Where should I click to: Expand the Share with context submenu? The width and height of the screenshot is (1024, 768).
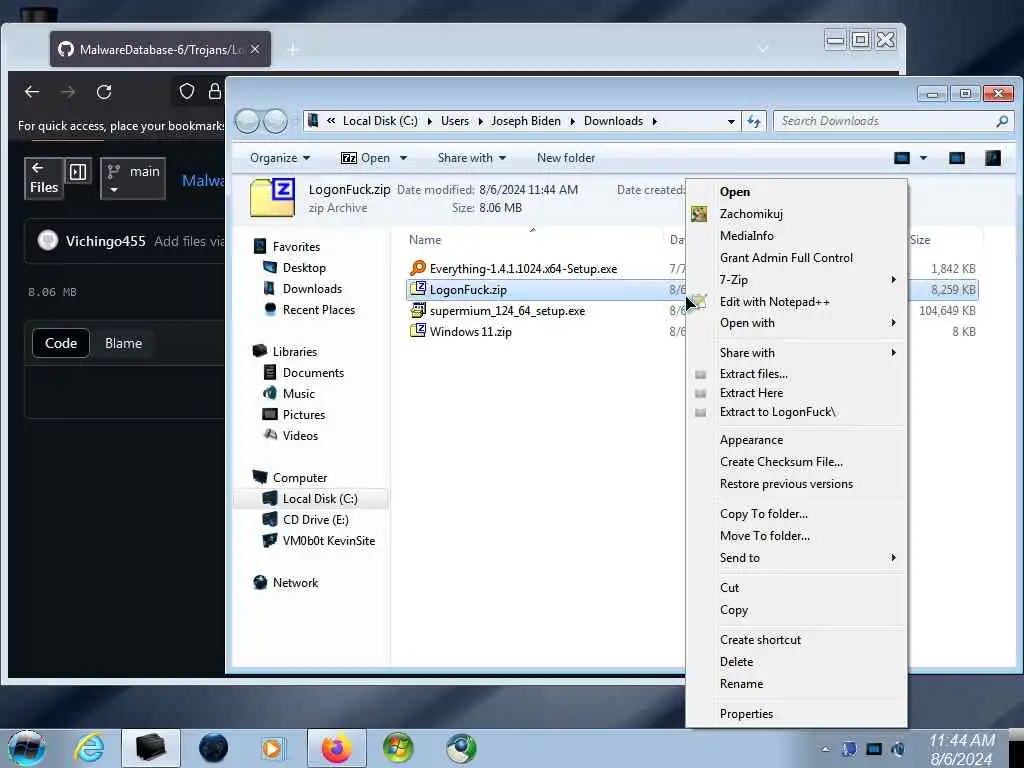click(x=797, y=353)
